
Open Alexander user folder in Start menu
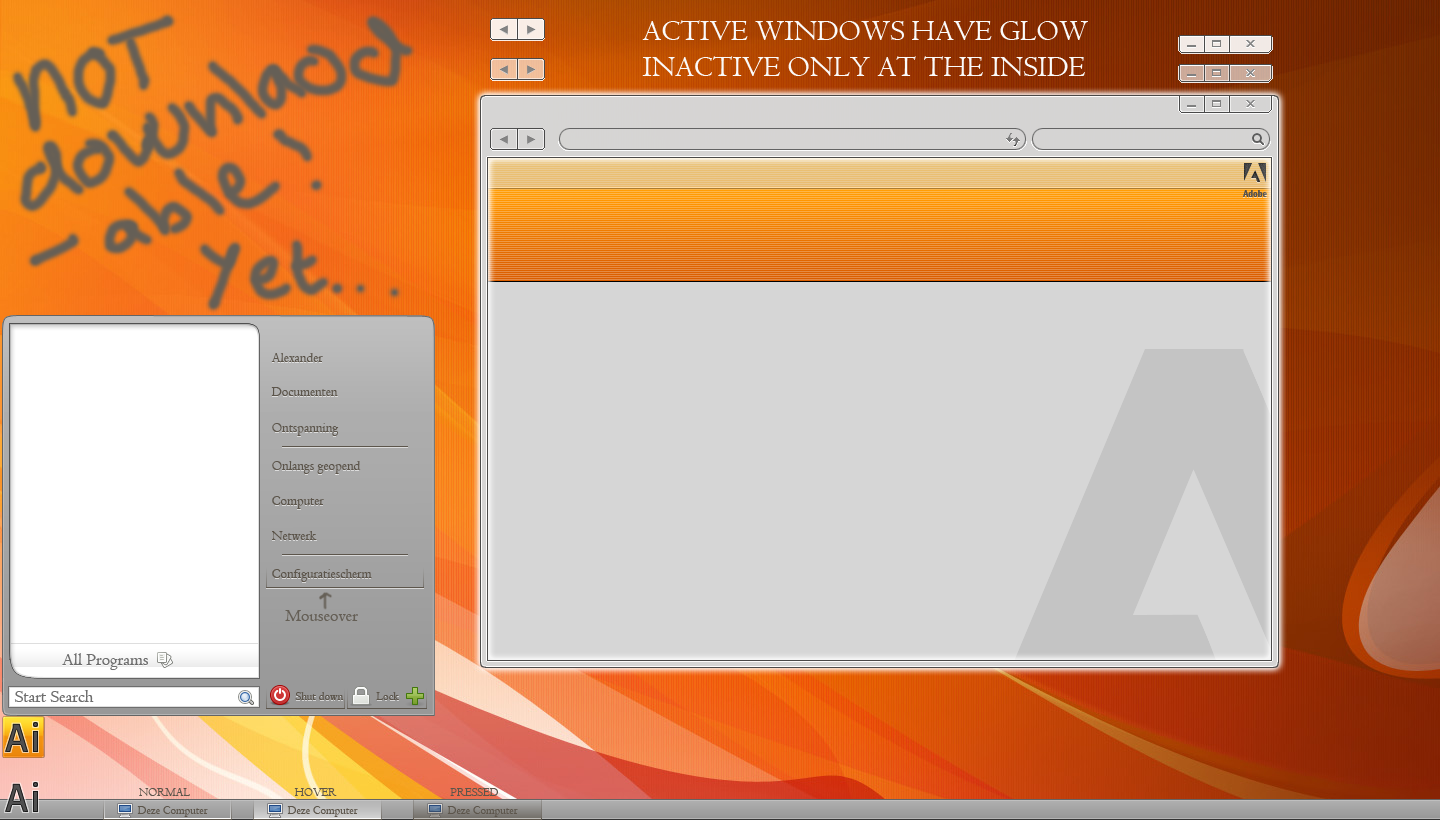(x=297, y=357)
